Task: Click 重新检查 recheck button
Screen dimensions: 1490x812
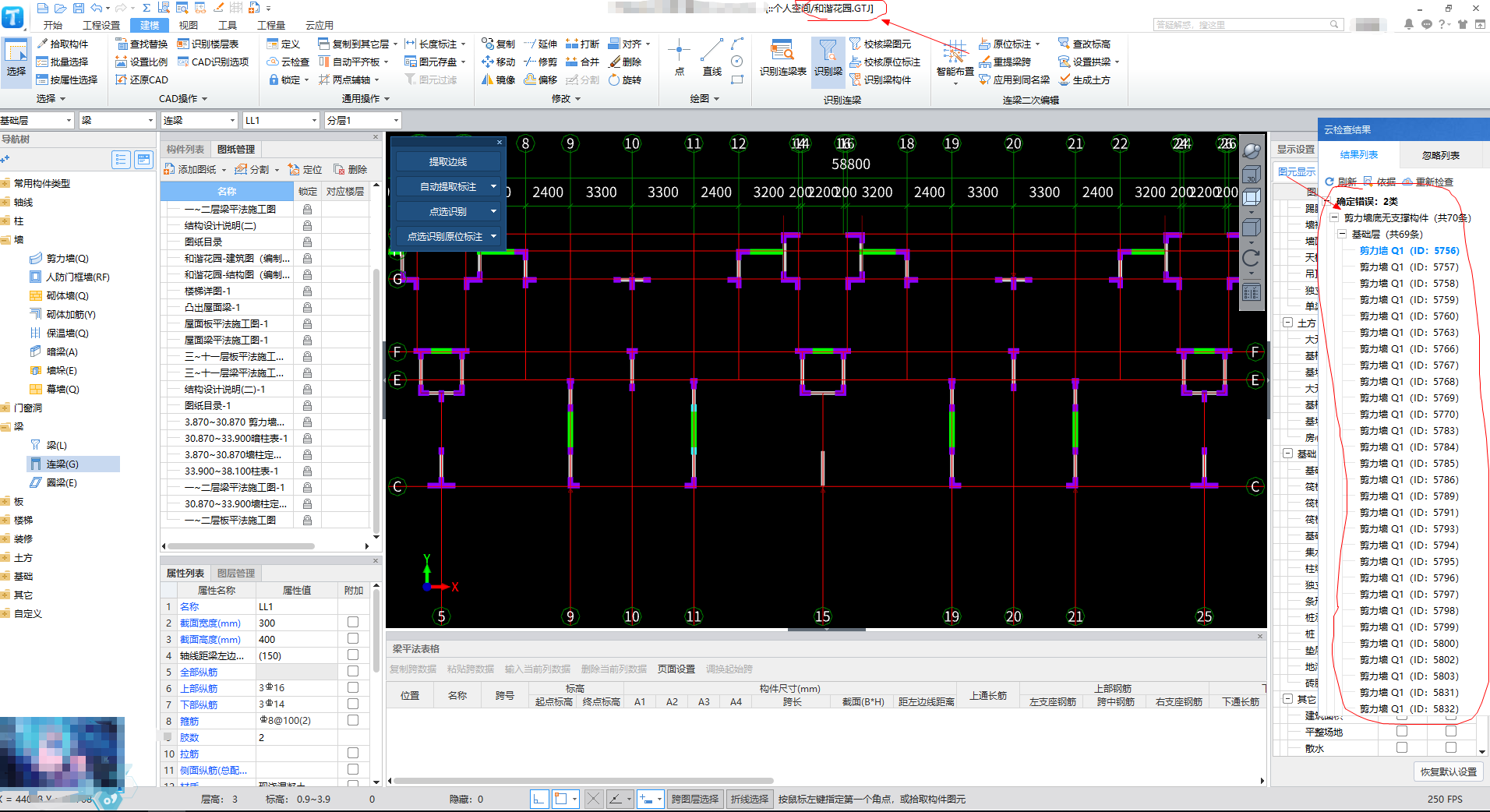Action: tap(1428, 182)
